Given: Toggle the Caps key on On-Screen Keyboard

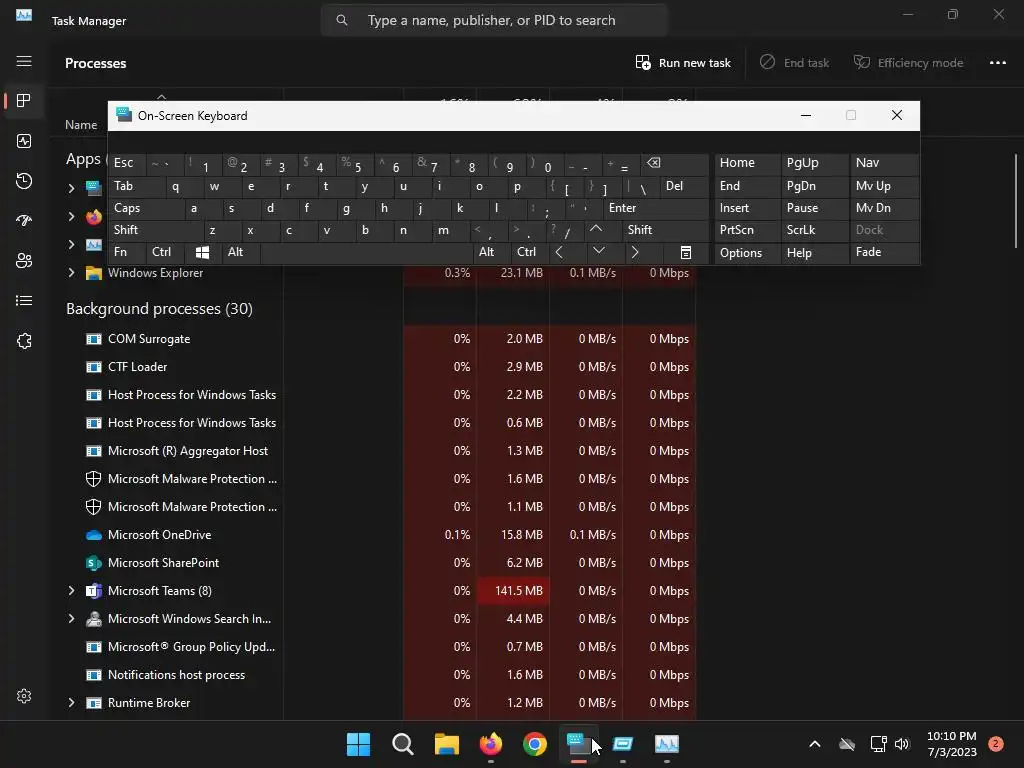Looking at the screenshot, I should pos(145,208).
